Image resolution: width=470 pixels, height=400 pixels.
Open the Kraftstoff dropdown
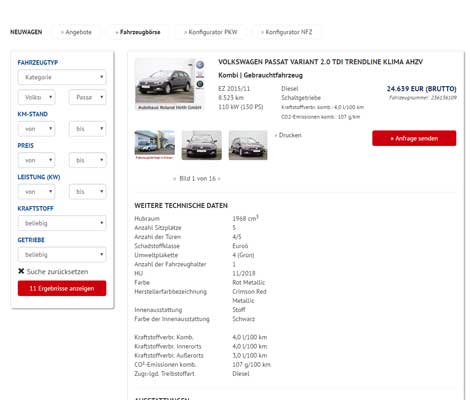click(62, 223)
